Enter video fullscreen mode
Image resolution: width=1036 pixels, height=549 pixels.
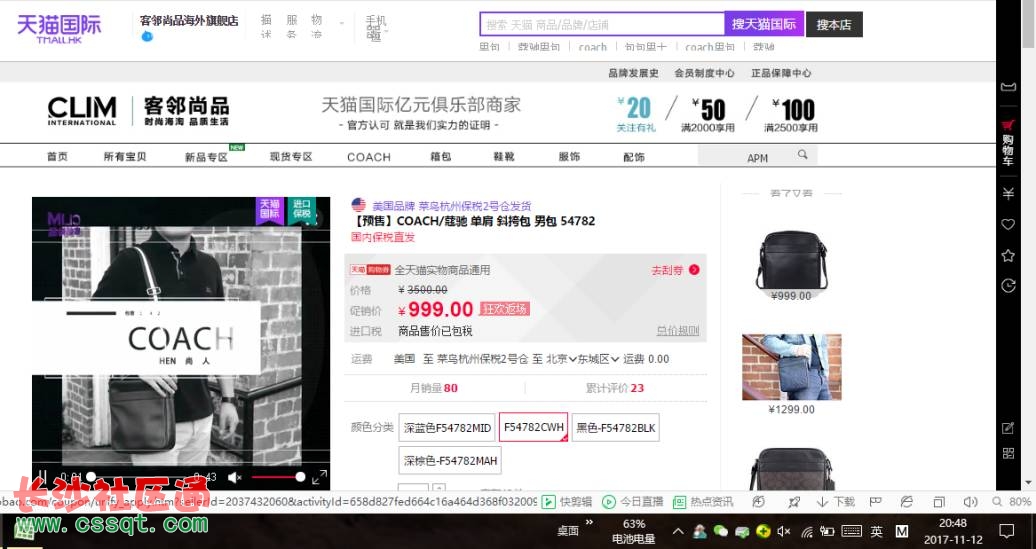[x=319, y=476]
